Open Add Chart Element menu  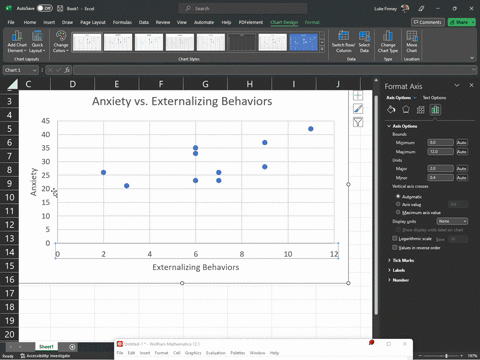[x=17, y=41]
